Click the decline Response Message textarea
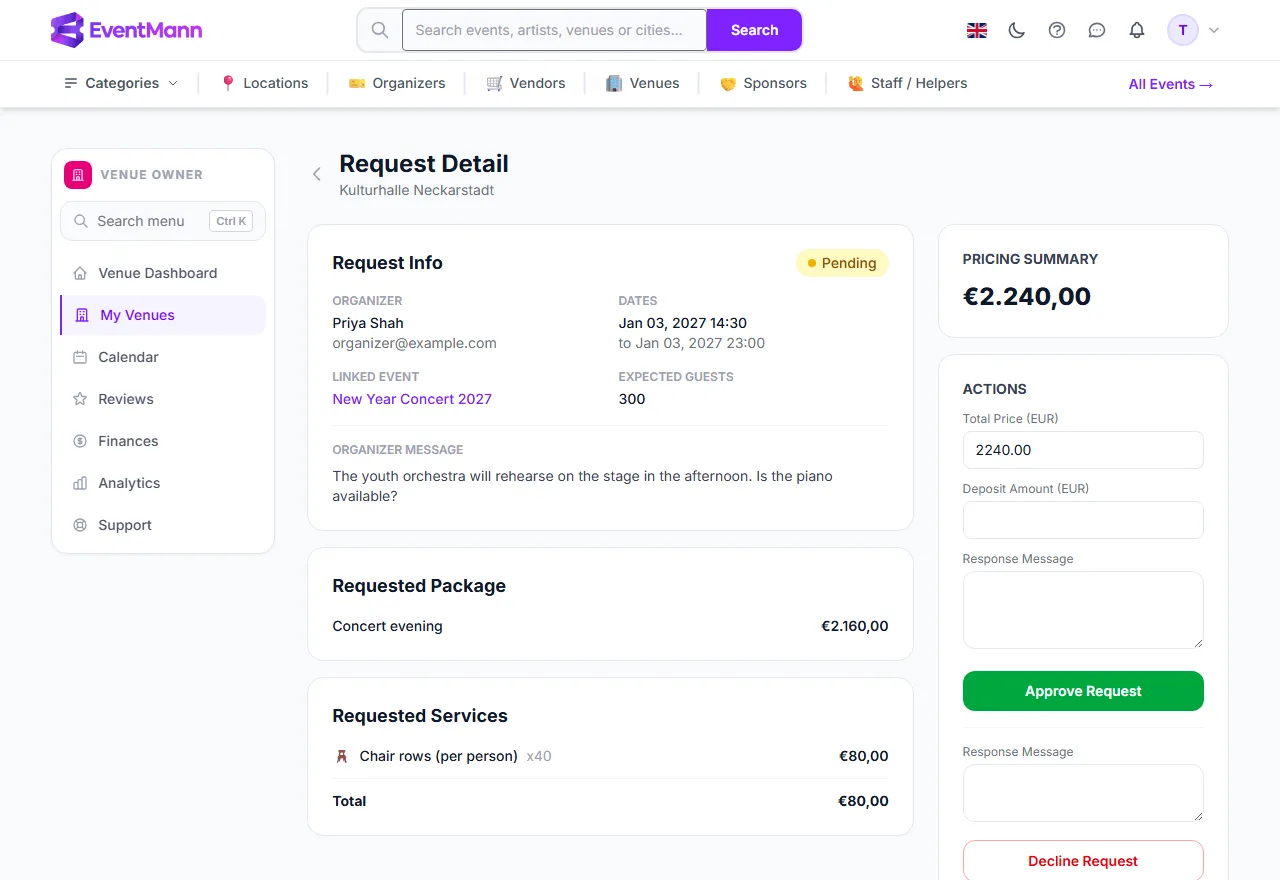Viewport: 1280px width, 880px height. point(1083,793)
